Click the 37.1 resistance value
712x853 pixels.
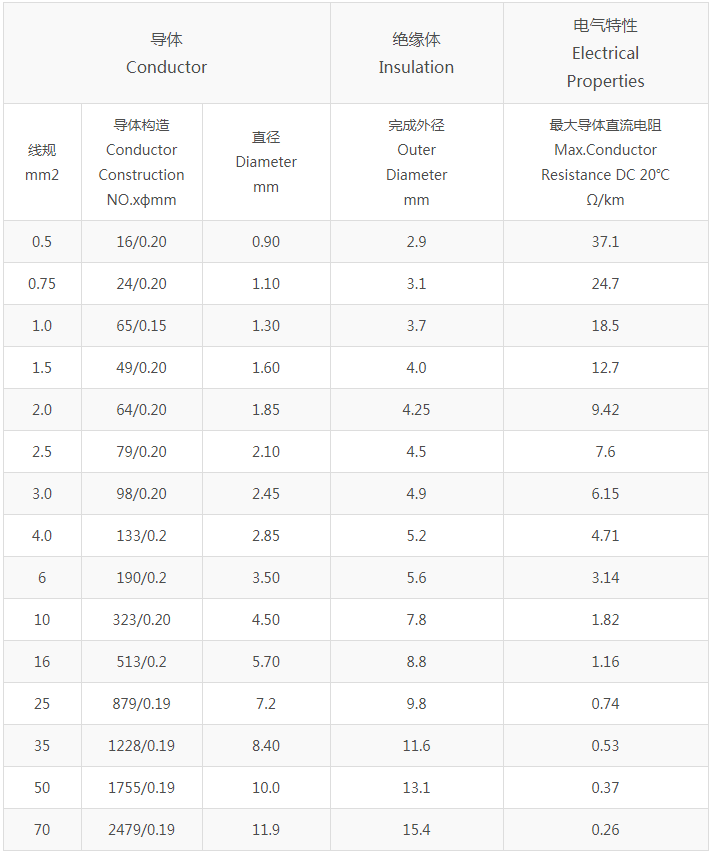[605, 242]
